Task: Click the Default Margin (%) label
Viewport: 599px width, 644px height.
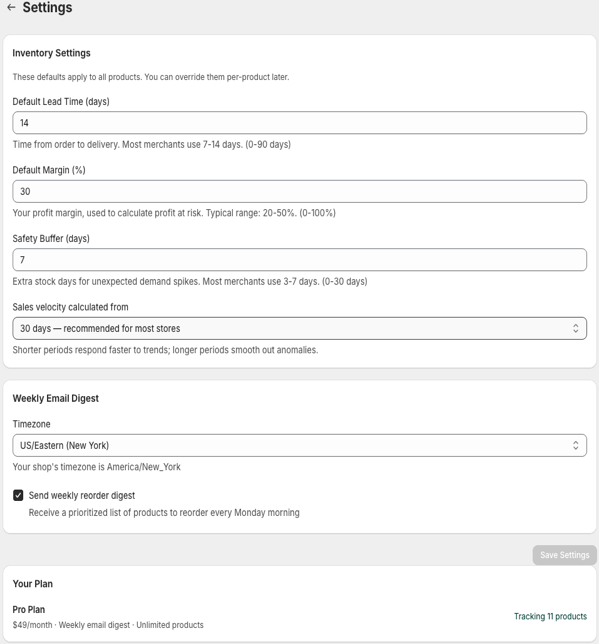Action: point(49,170)
